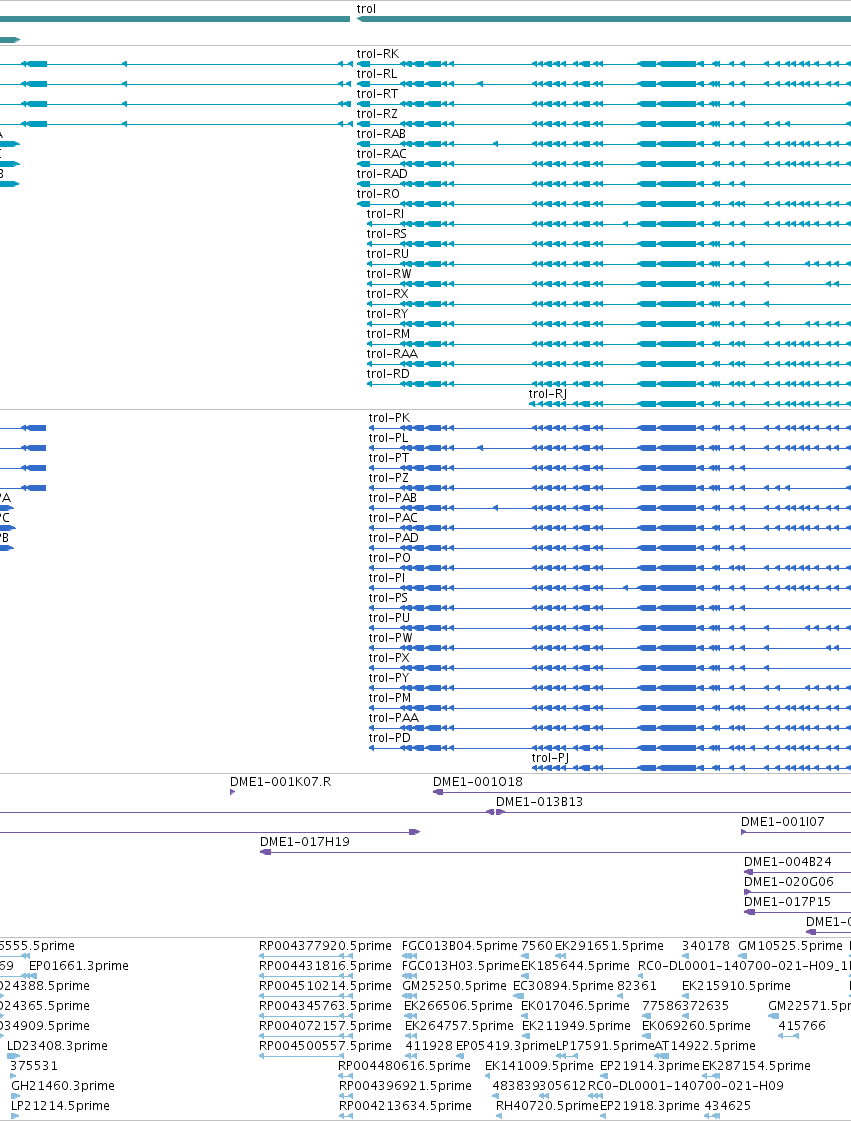The image size is (851, 1121).
Task: Select transcript trol-RI
Action: pos(385,214)
